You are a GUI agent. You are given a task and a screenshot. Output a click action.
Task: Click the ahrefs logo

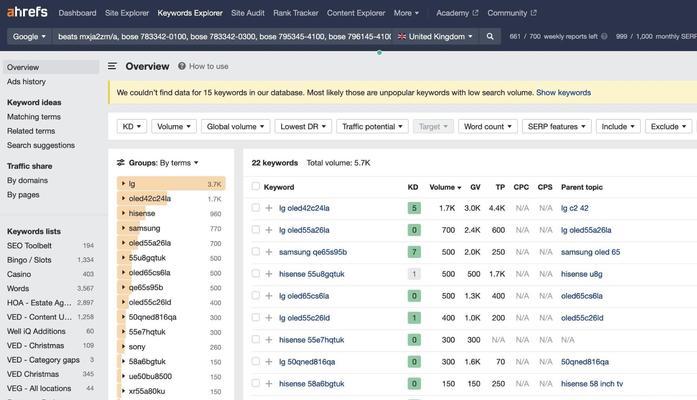point(27,12)
